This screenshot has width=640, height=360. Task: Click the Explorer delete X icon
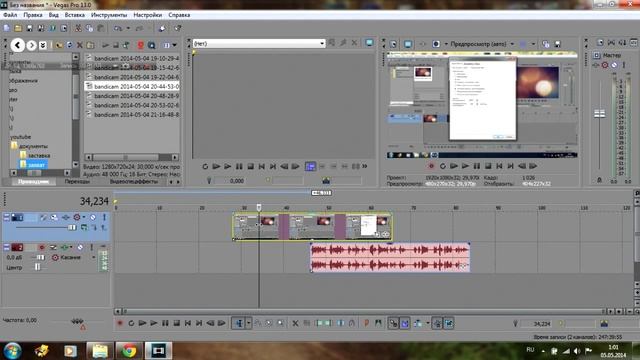(80, 45)
